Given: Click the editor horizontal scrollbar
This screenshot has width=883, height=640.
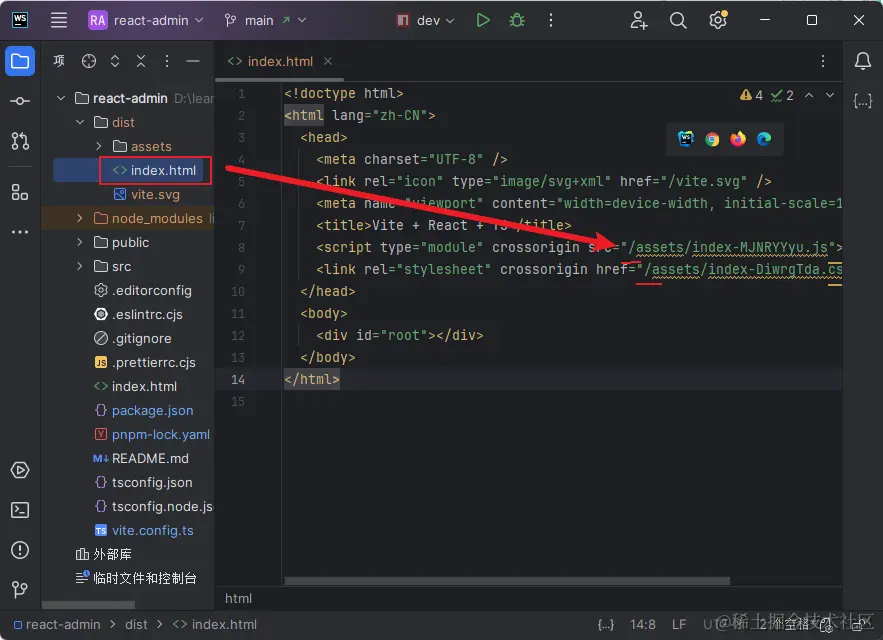Looking at the screenshot, I should click(507, 581).
